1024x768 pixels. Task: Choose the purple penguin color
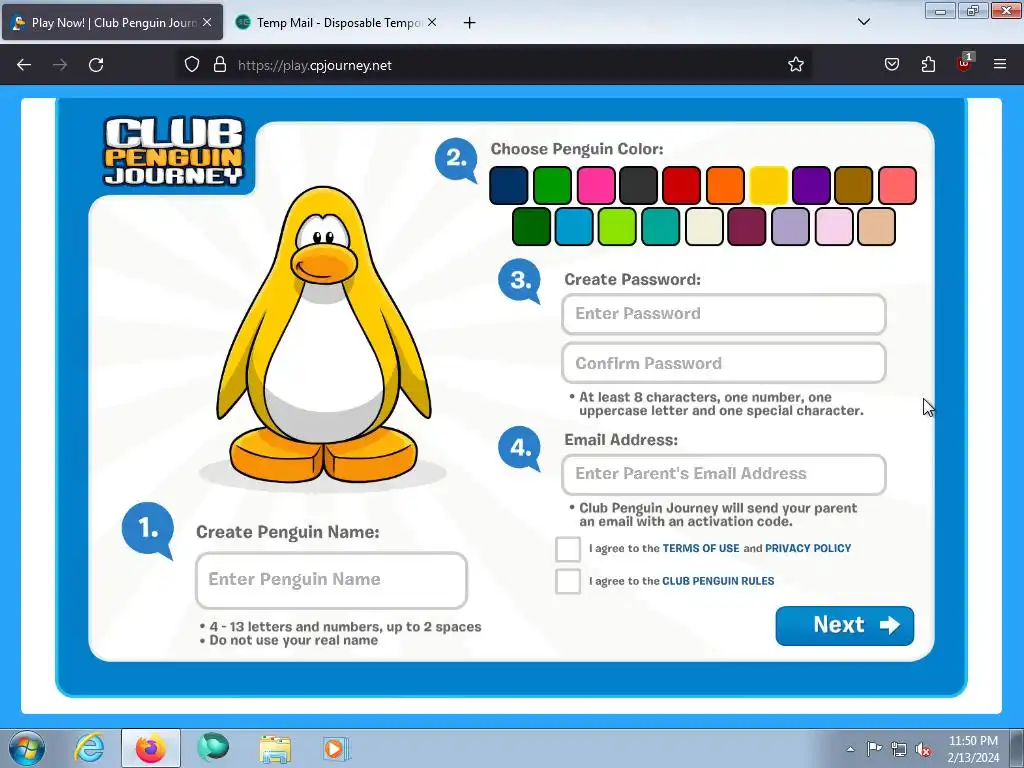click(x=811, y=185)
